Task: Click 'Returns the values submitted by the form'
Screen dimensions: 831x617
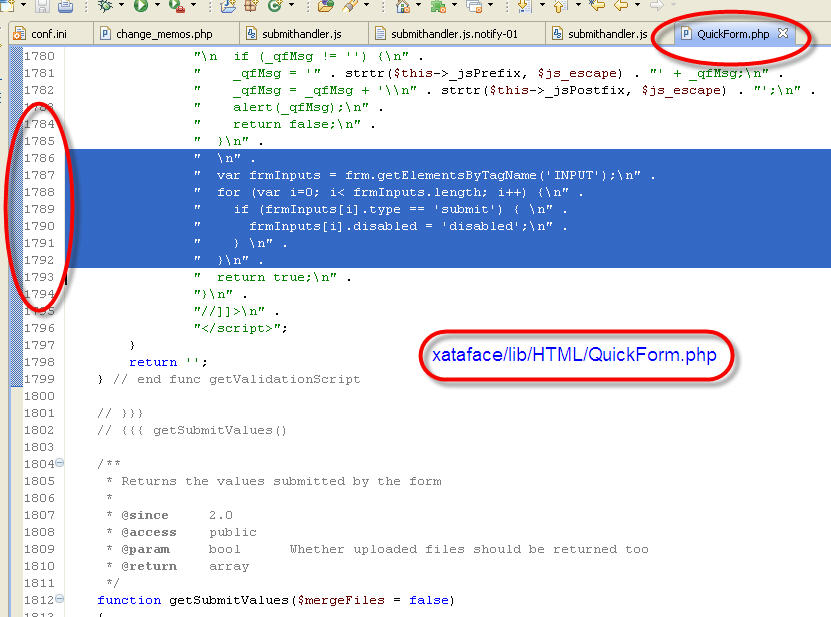Action: coord(281,481)
